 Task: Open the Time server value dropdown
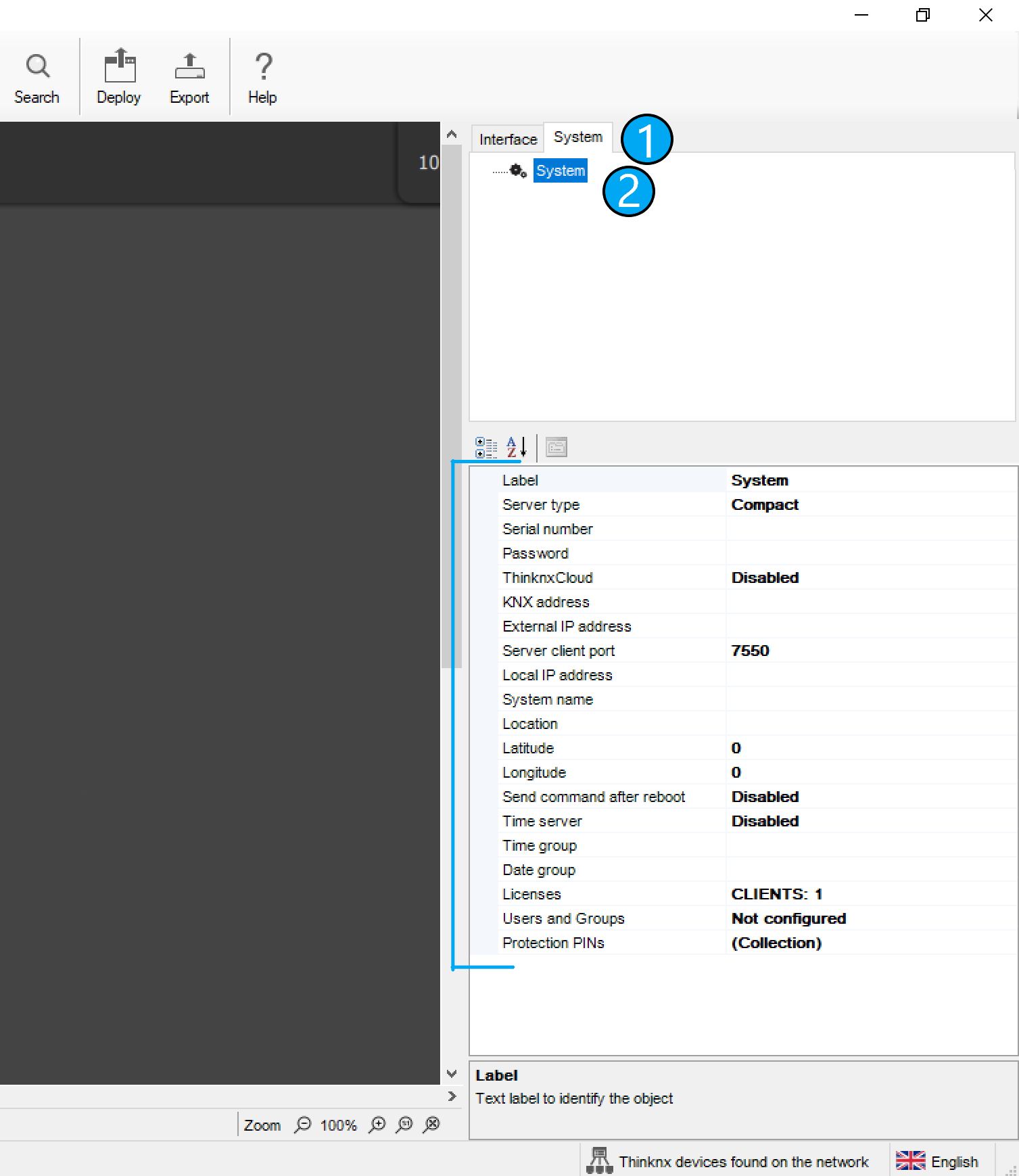[x=870, y=821]
